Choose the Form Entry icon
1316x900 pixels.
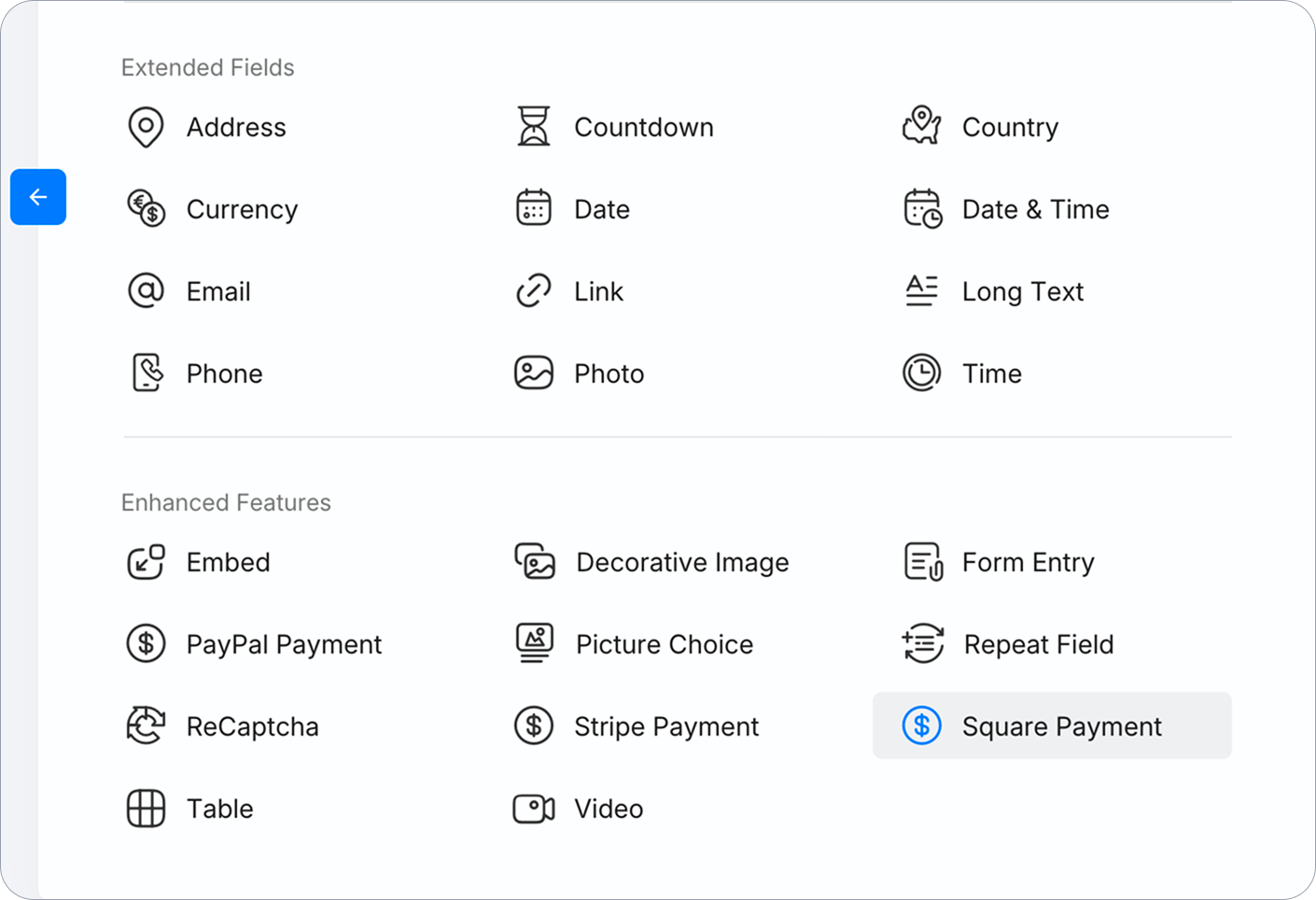pyautogui.click(x=923, y=562)
